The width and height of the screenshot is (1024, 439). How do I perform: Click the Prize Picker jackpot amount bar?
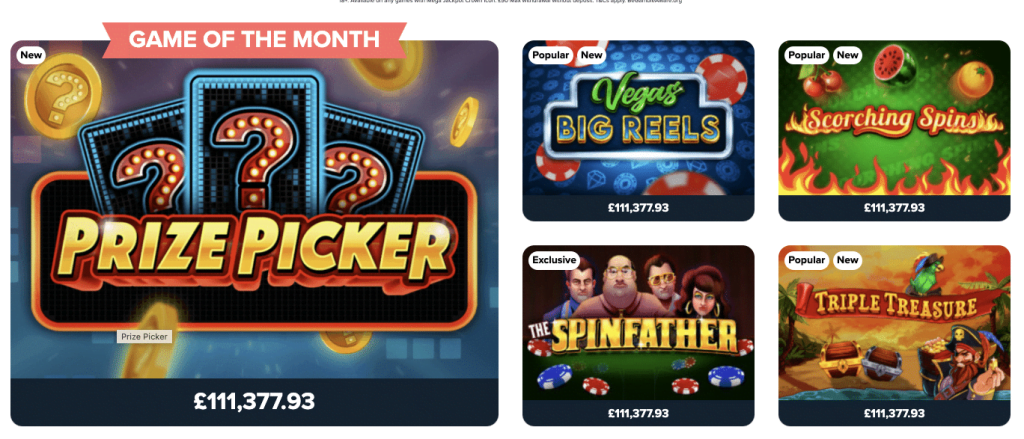[254, 402]
